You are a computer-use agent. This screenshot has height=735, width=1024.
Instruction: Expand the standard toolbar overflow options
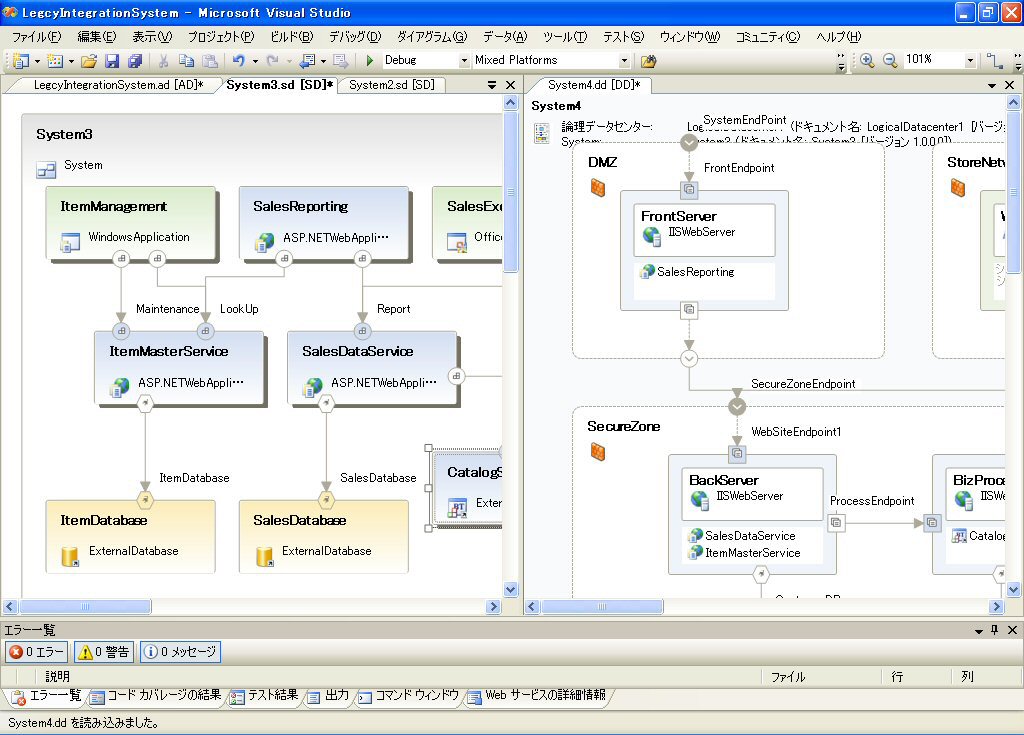pyautogui.click(x=841, y=61)
